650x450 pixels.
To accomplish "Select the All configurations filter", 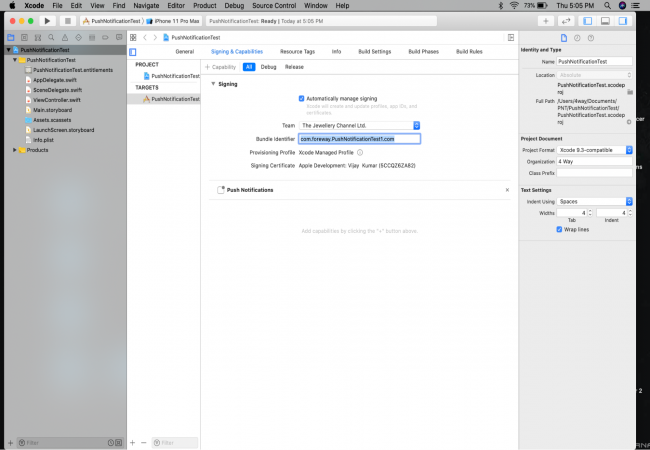I will (249, 67).
